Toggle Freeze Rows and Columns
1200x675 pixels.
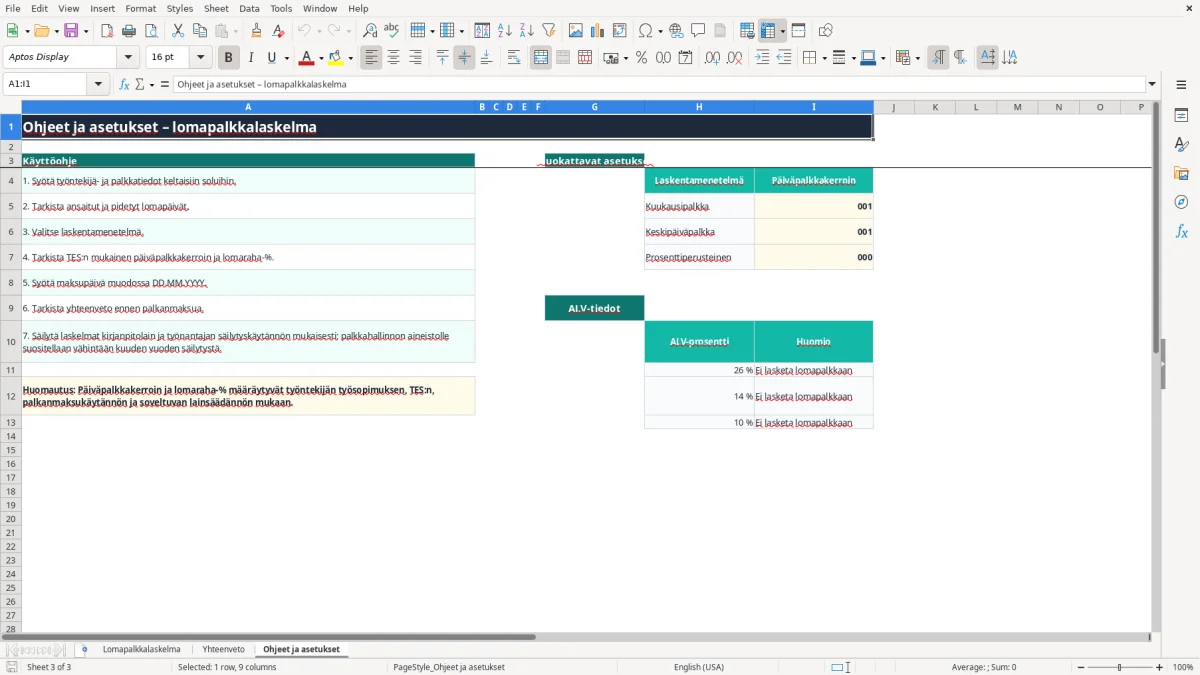point(768,31)
